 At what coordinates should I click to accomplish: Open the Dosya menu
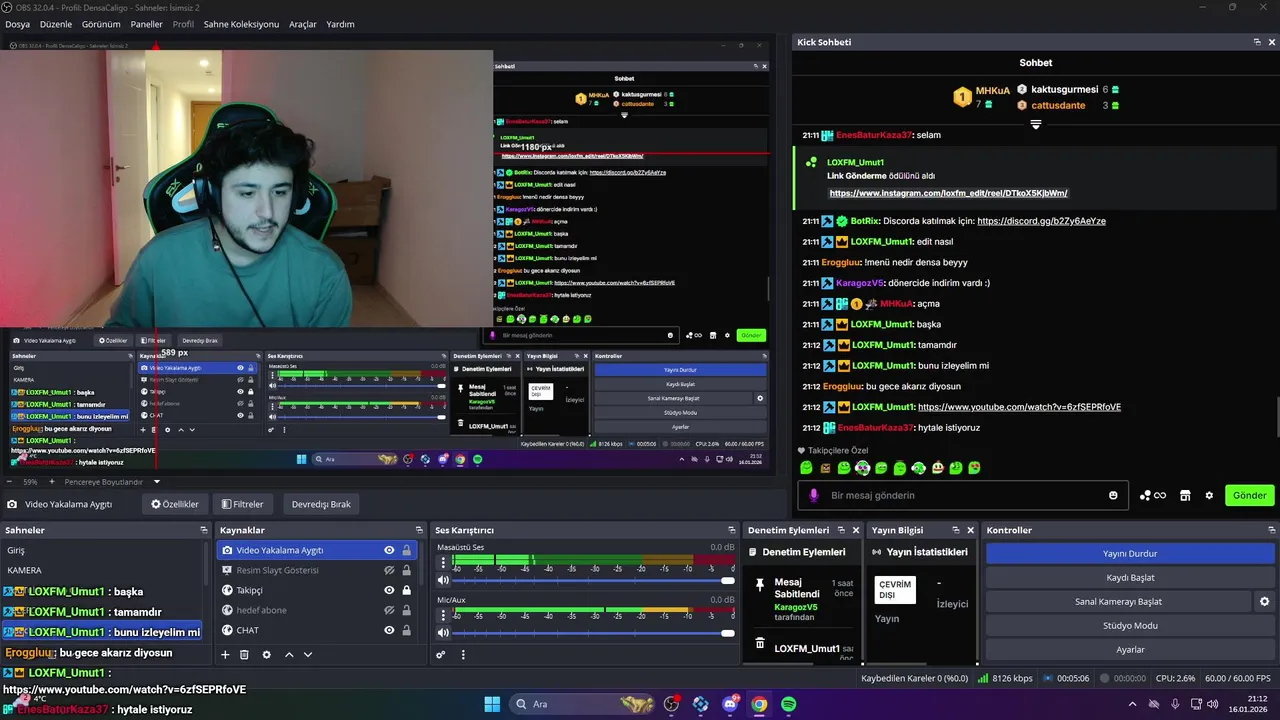pos(17,24)
